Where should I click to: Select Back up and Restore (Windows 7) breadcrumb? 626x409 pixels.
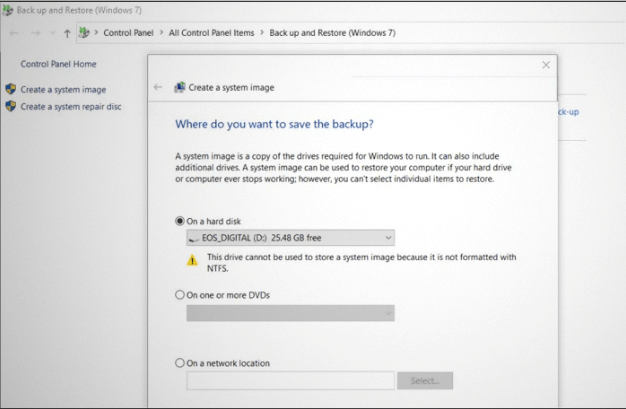pos(332,33)
